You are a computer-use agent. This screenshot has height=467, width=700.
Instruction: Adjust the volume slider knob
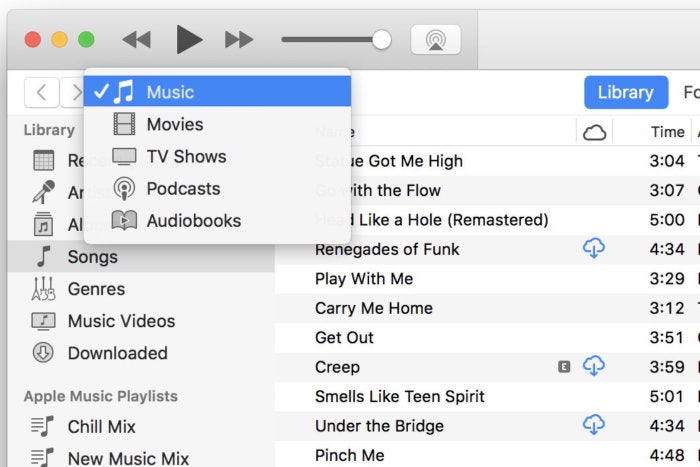[x=381, y=40]
